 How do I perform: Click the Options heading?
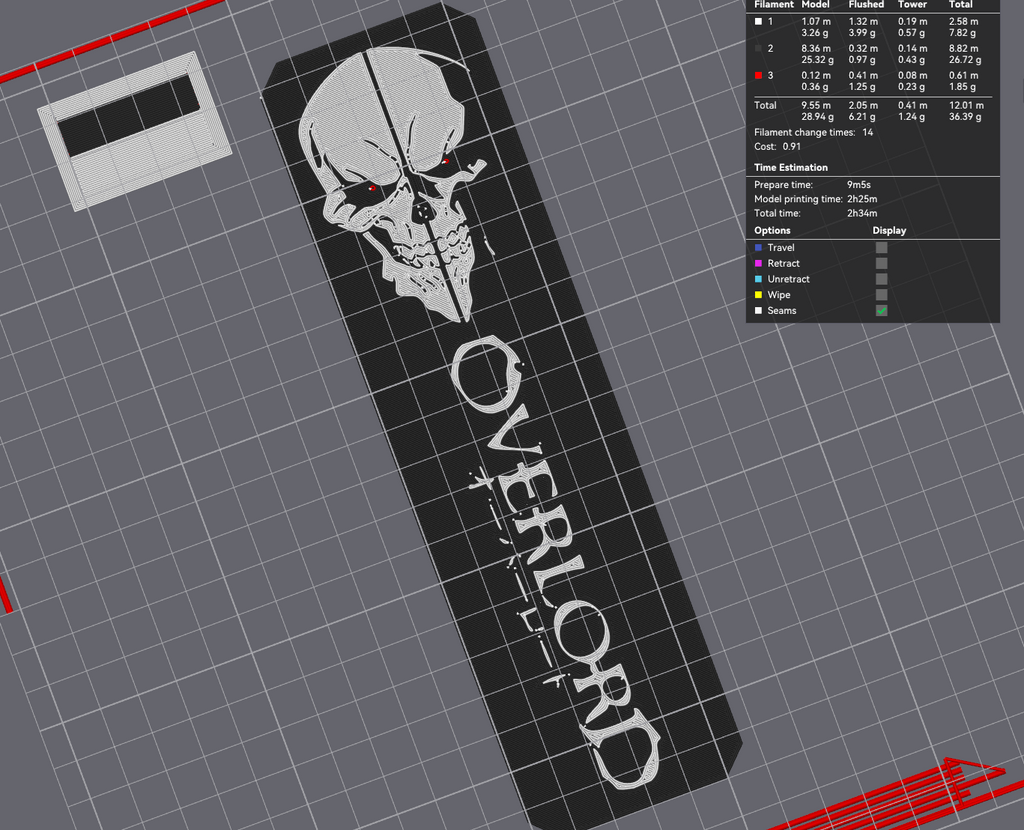click(772, 231)
